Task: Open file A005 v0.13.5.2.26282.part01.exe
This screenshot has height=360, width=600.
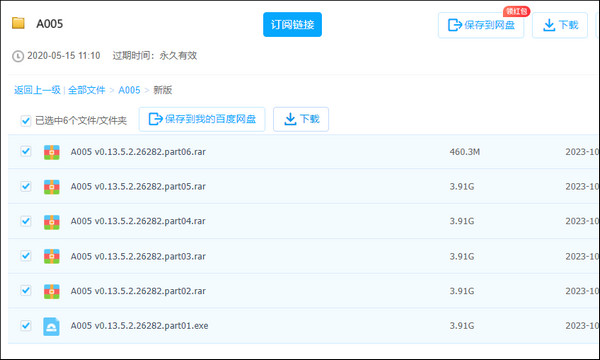Action: (140, 326)
